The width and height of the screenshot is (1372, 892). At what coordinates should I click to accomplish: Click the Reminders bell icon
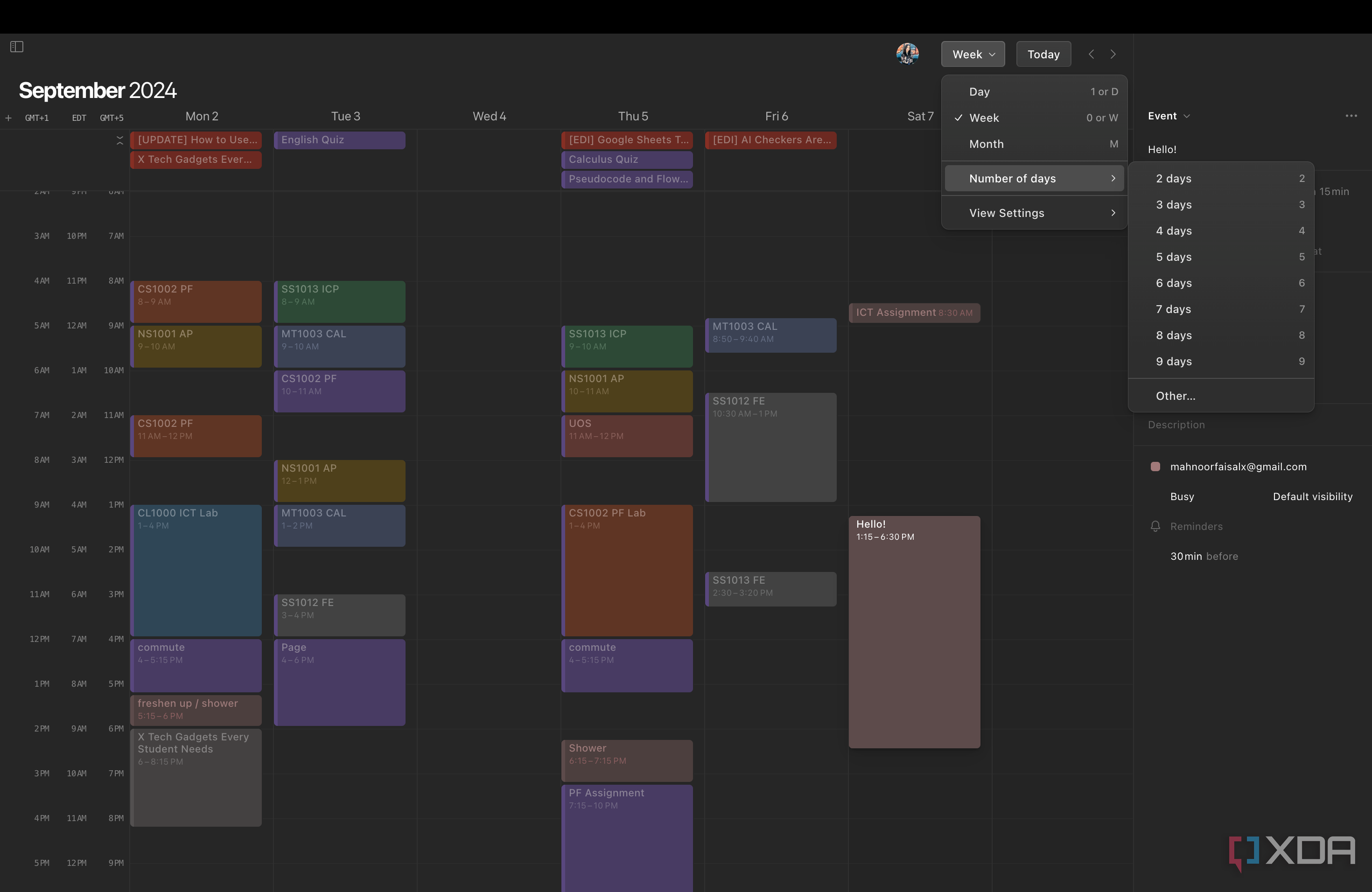[1155, 526]
